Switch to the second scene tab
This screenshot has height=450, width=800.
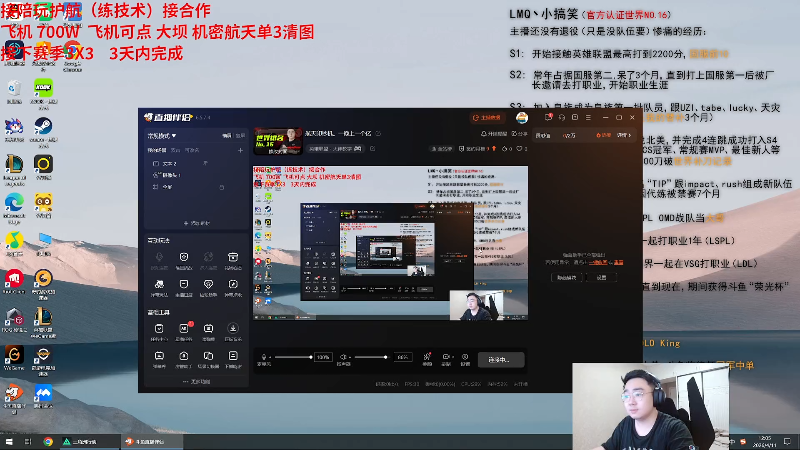[x=175, y=151]
